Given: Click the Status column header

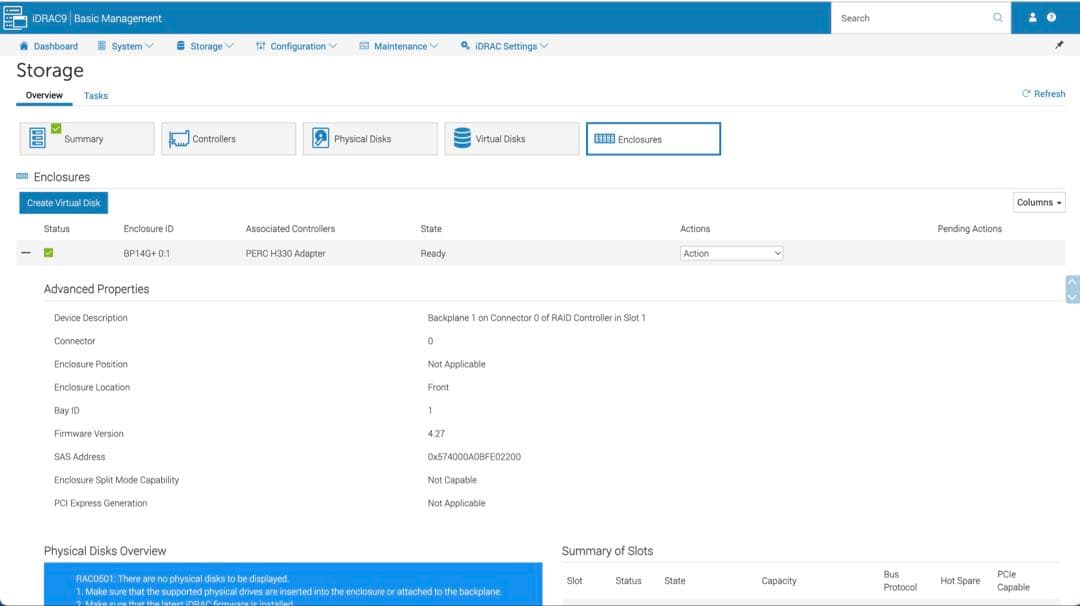Looking at the screenshot, I should (x=56, y=229).
